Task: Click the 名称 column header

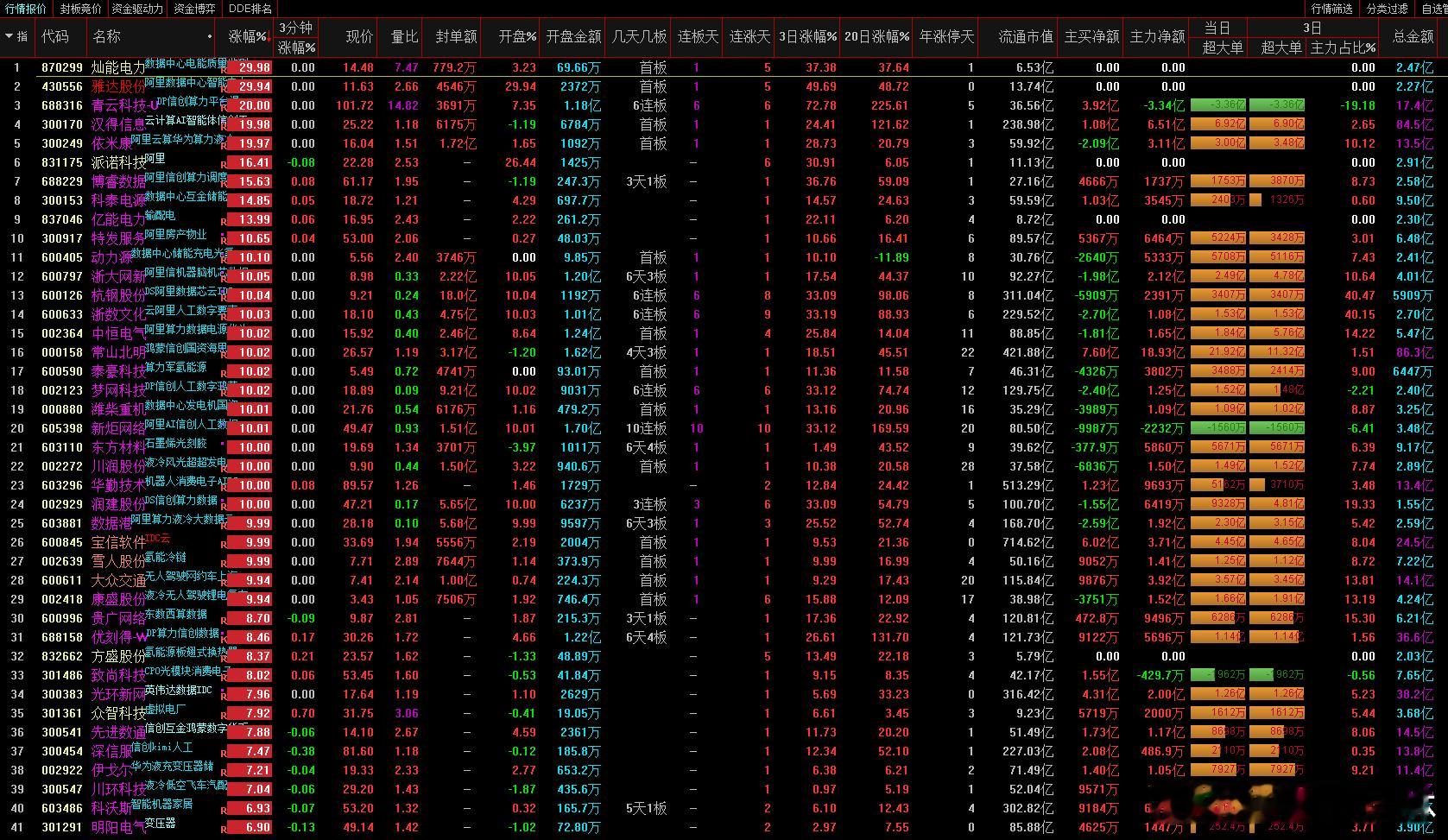Action: click(107, 36)
